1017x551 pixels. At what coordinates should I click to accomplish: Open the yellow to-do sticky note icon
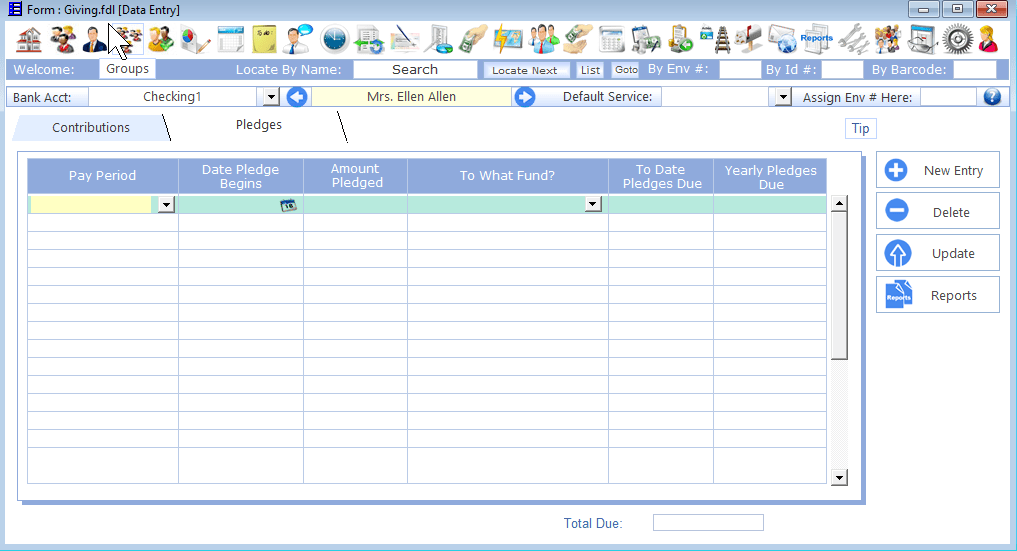[264, 40]
